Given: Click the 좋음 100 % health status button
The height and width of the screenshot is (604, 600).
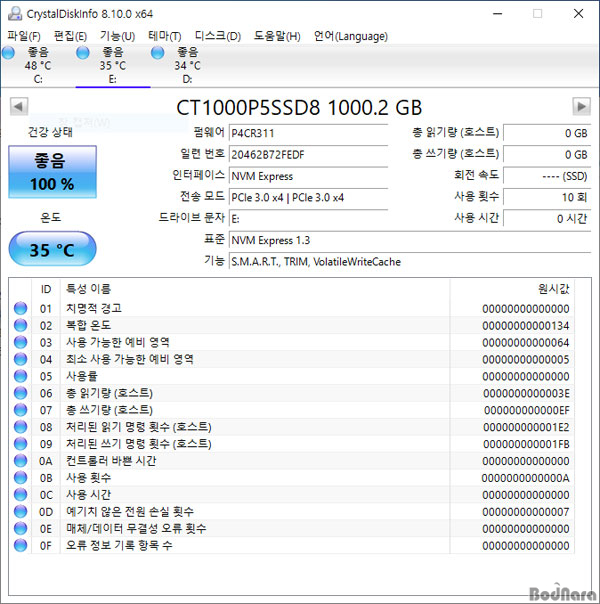Looking at the screenshot, I should [x=52, y=172].
